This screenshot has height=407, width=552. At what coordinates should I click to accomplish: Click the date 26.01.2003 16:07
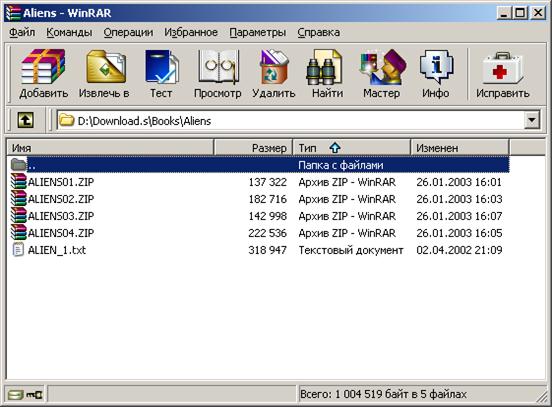(x=459, y=216)
